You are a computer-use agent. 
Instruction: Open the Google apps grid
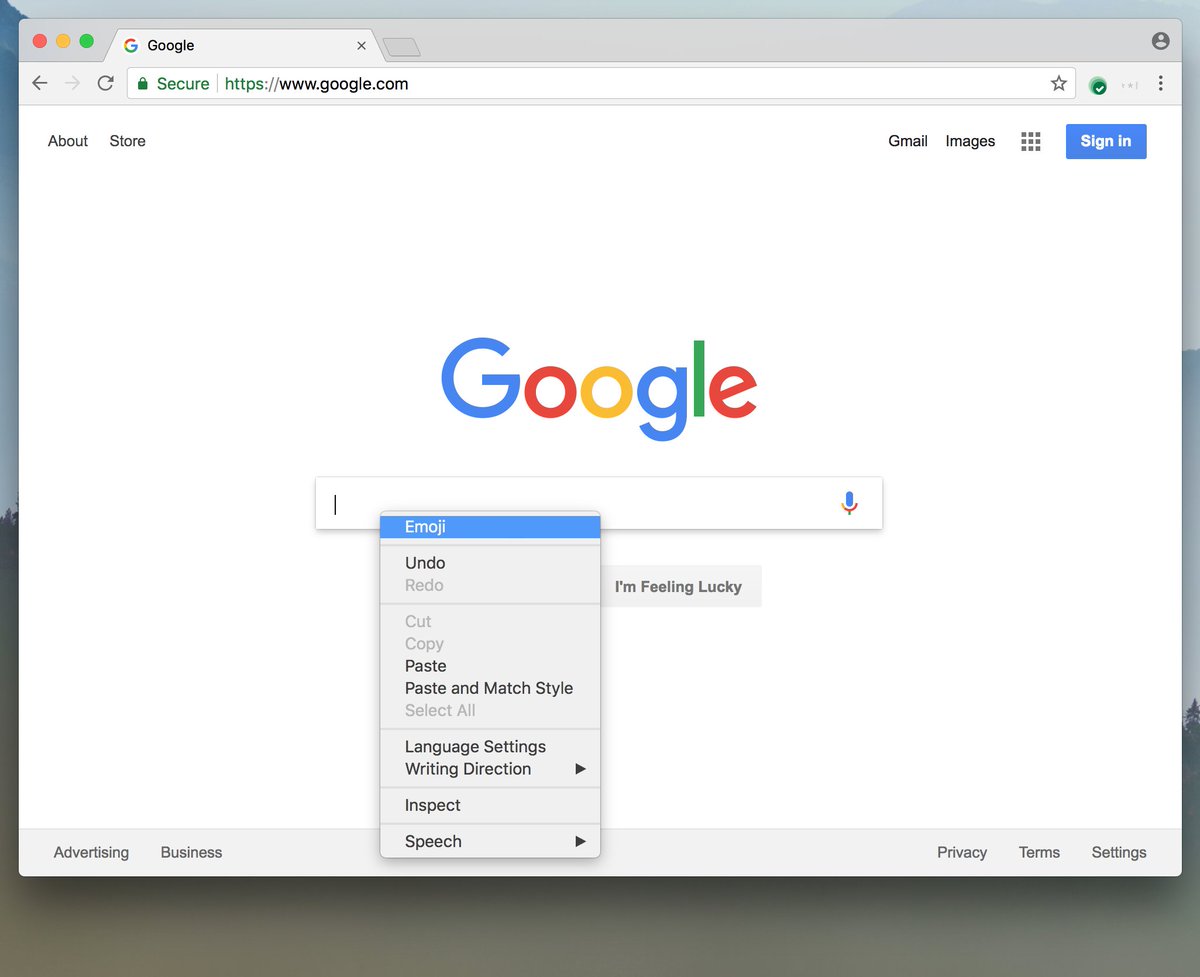(x=1031, y=141)
